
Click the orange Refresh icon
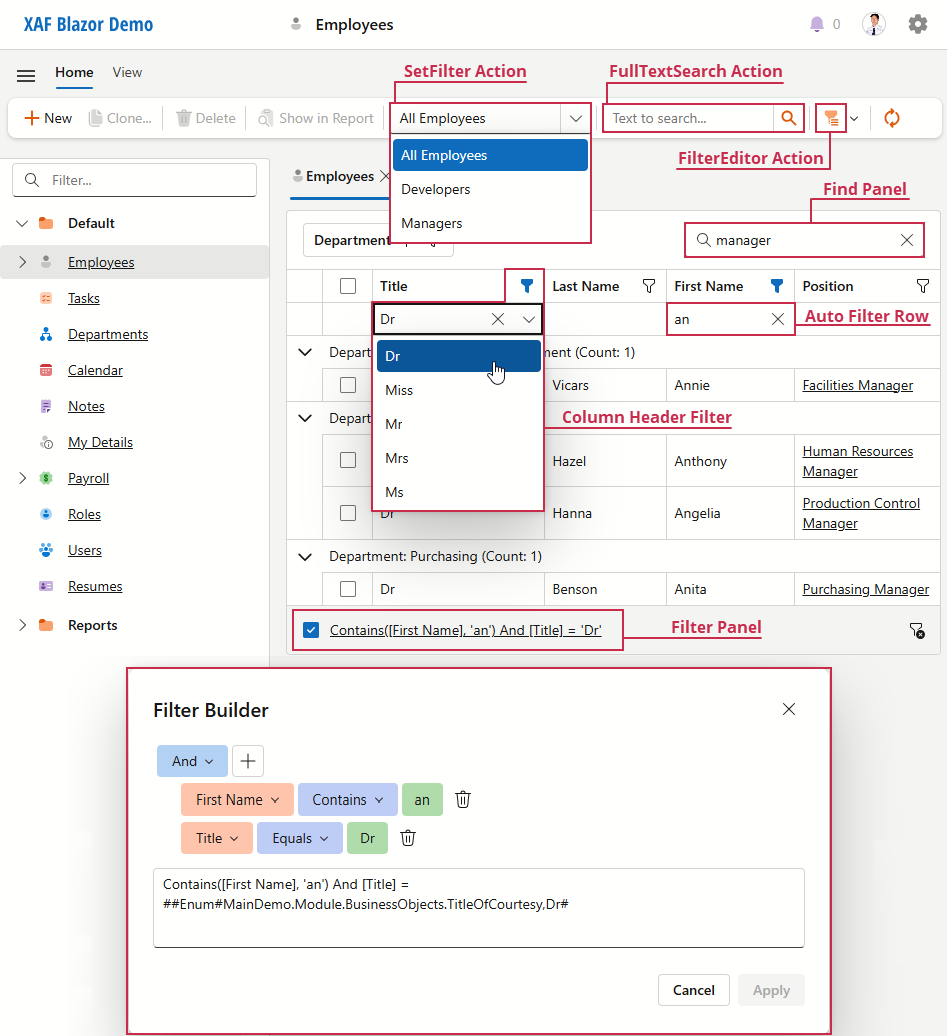point(891,118)
